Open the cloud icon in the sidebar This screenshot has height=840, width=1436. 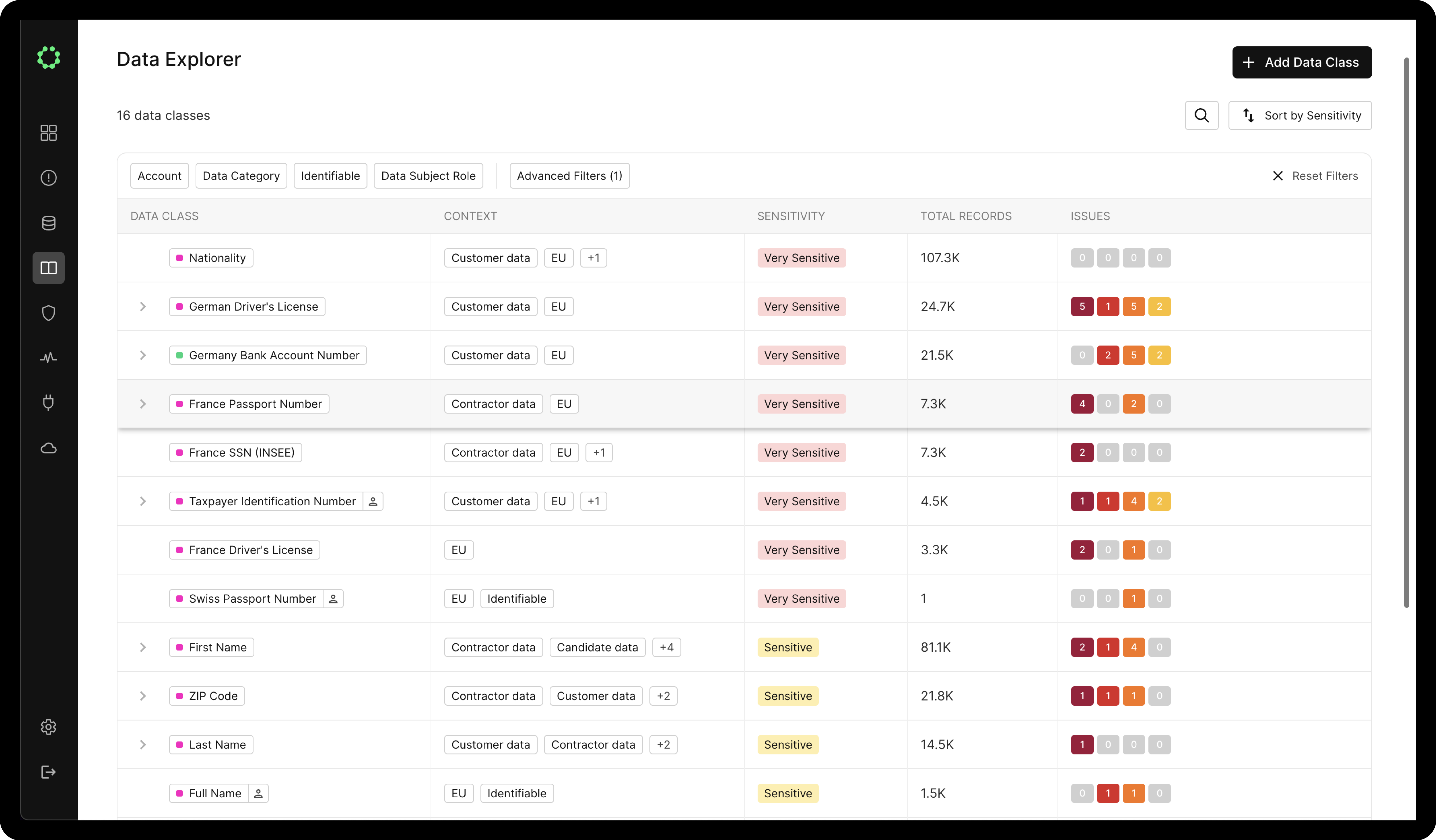(49, 448)
